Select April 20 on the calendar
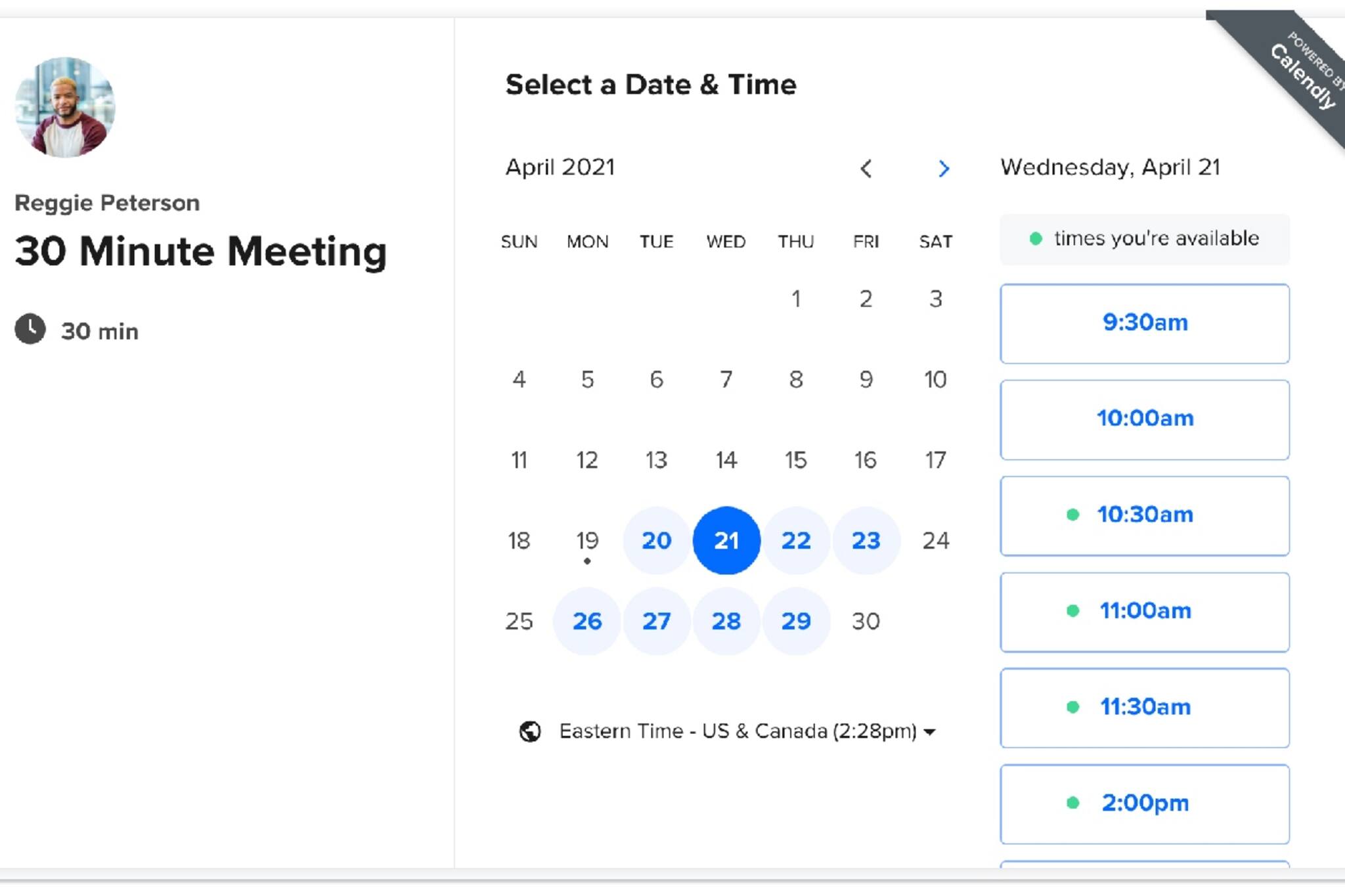 [x=656, y=540]
